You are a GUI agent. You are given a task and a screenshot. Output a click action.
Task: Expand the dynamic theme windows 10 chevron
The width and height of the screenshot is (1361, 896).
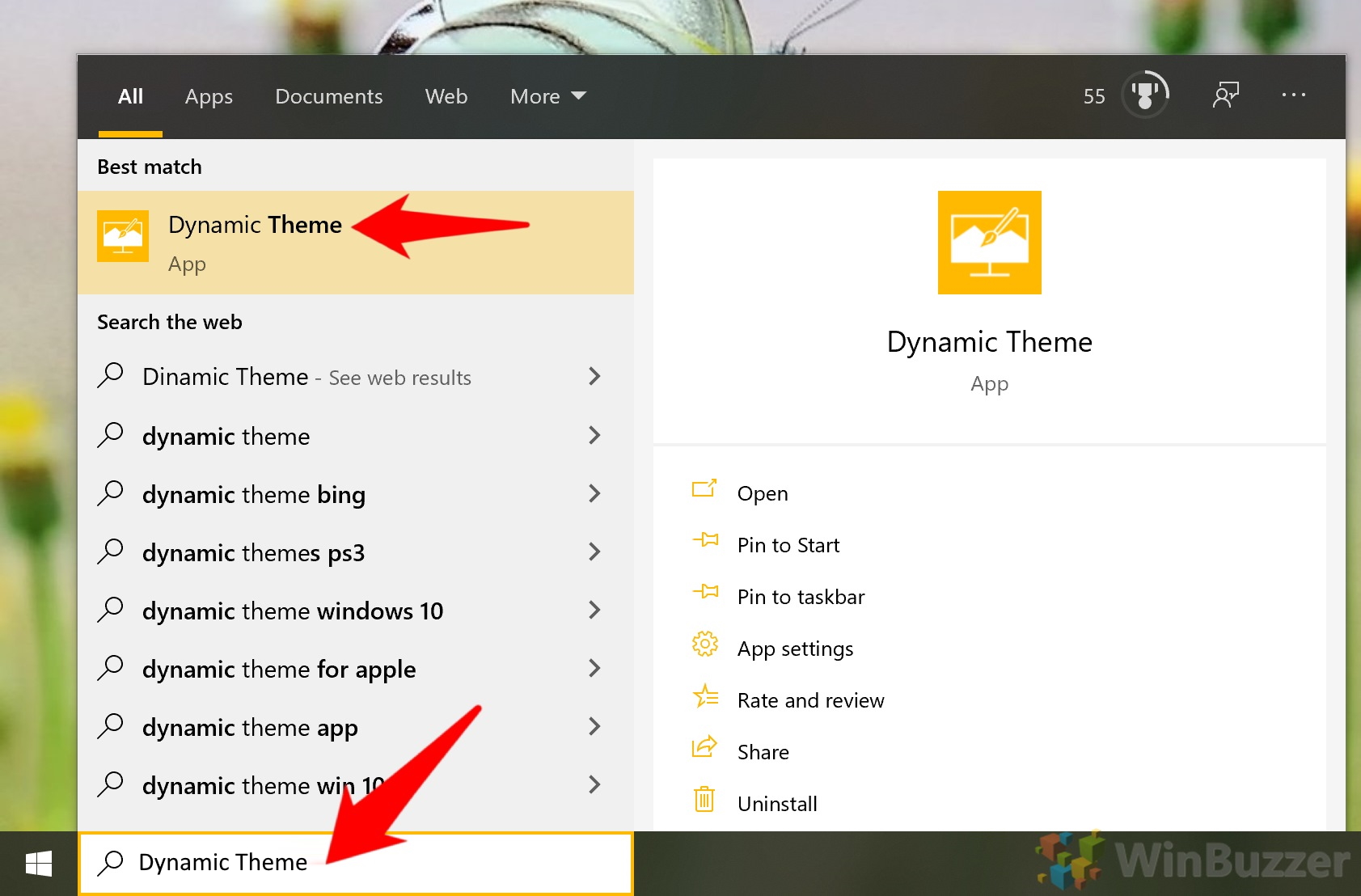click(x=594, y=610)
